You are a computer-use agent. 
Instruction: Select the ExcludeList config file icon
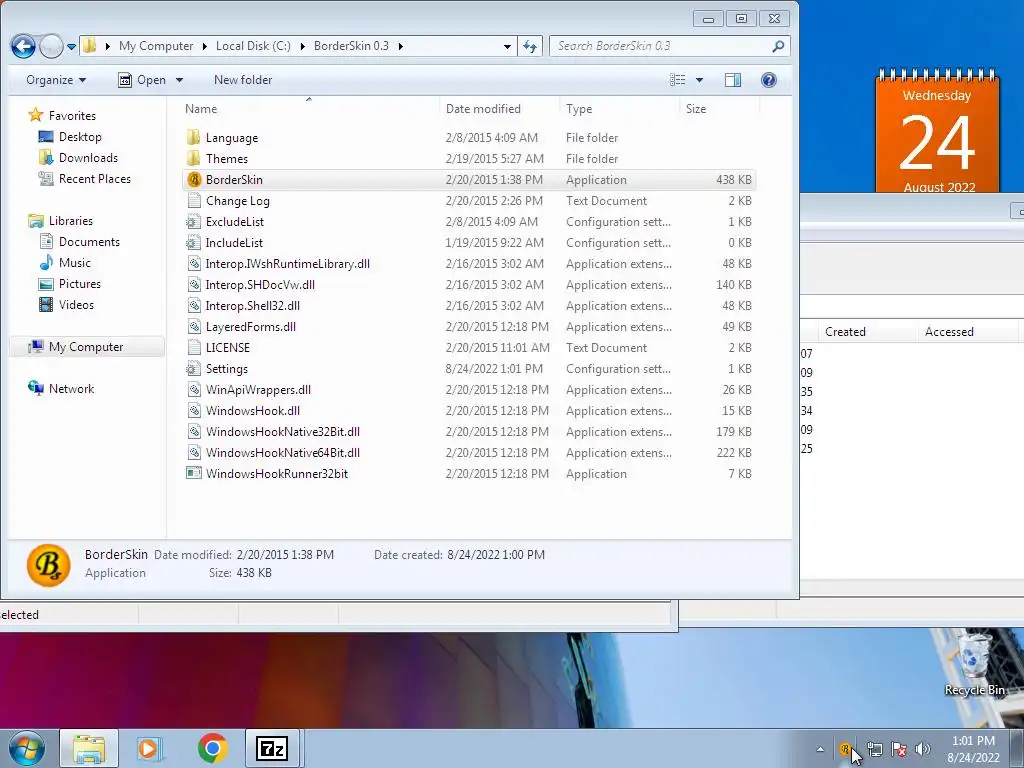[193, 221]
